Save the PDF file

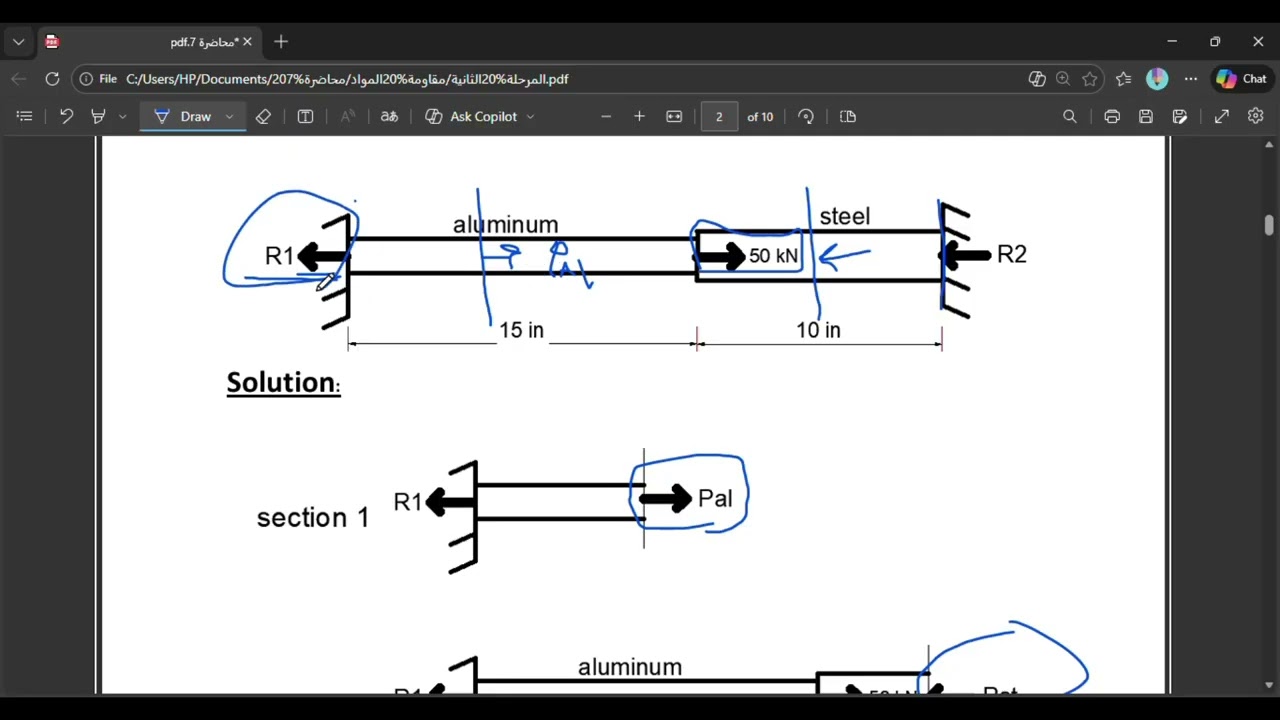pos(1146,116)
